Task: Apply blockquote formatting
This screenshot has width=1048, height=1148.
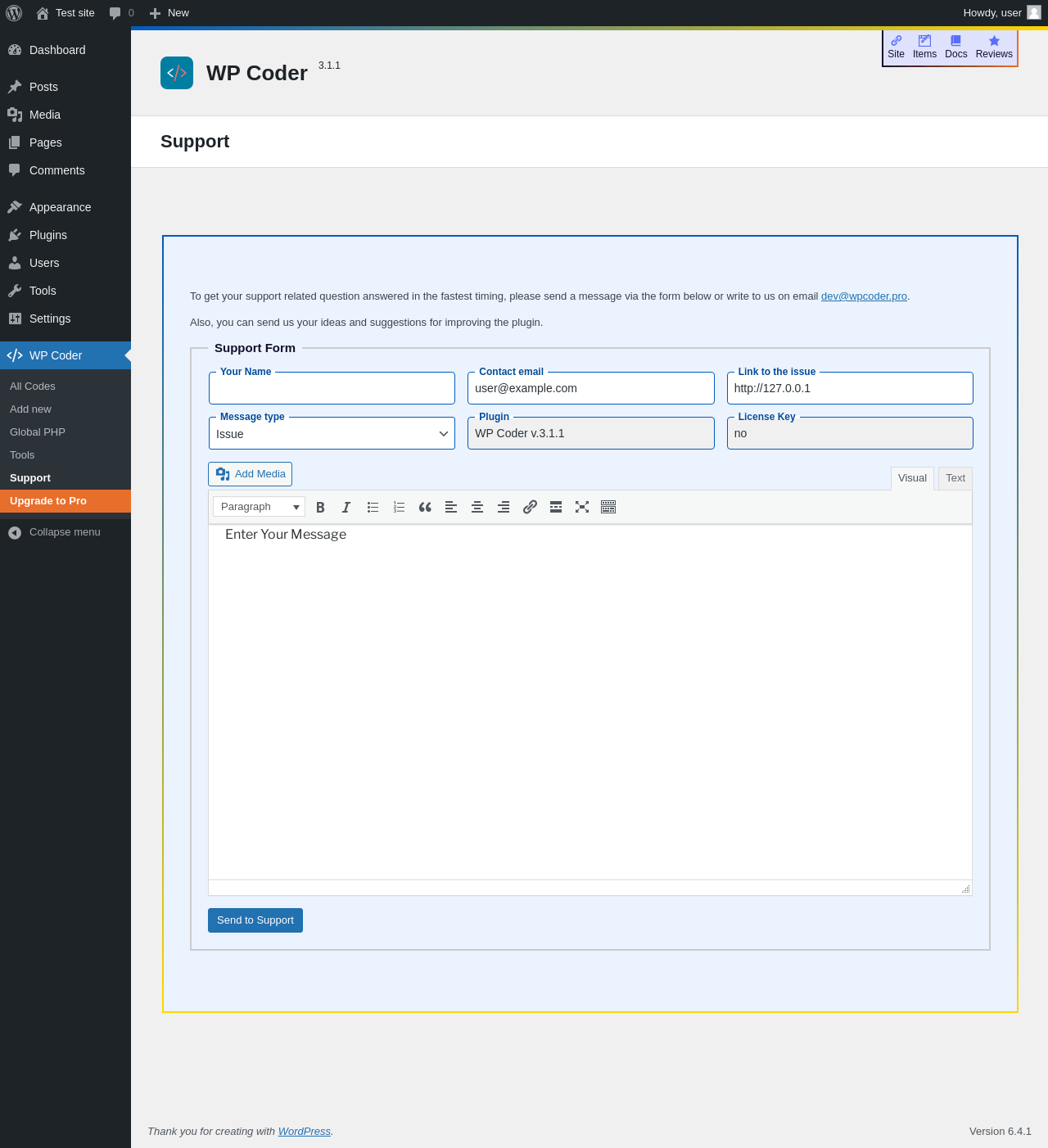Action: coord(425,507)
